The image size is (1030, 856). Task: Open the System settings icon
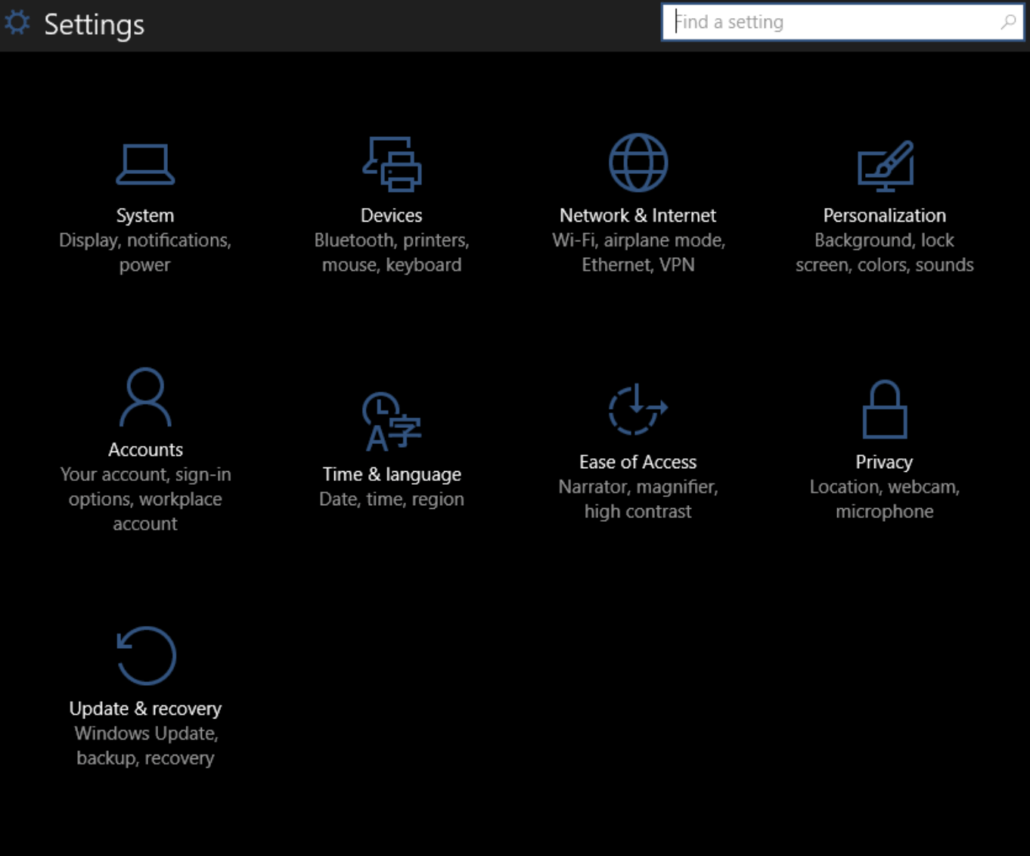145,163
